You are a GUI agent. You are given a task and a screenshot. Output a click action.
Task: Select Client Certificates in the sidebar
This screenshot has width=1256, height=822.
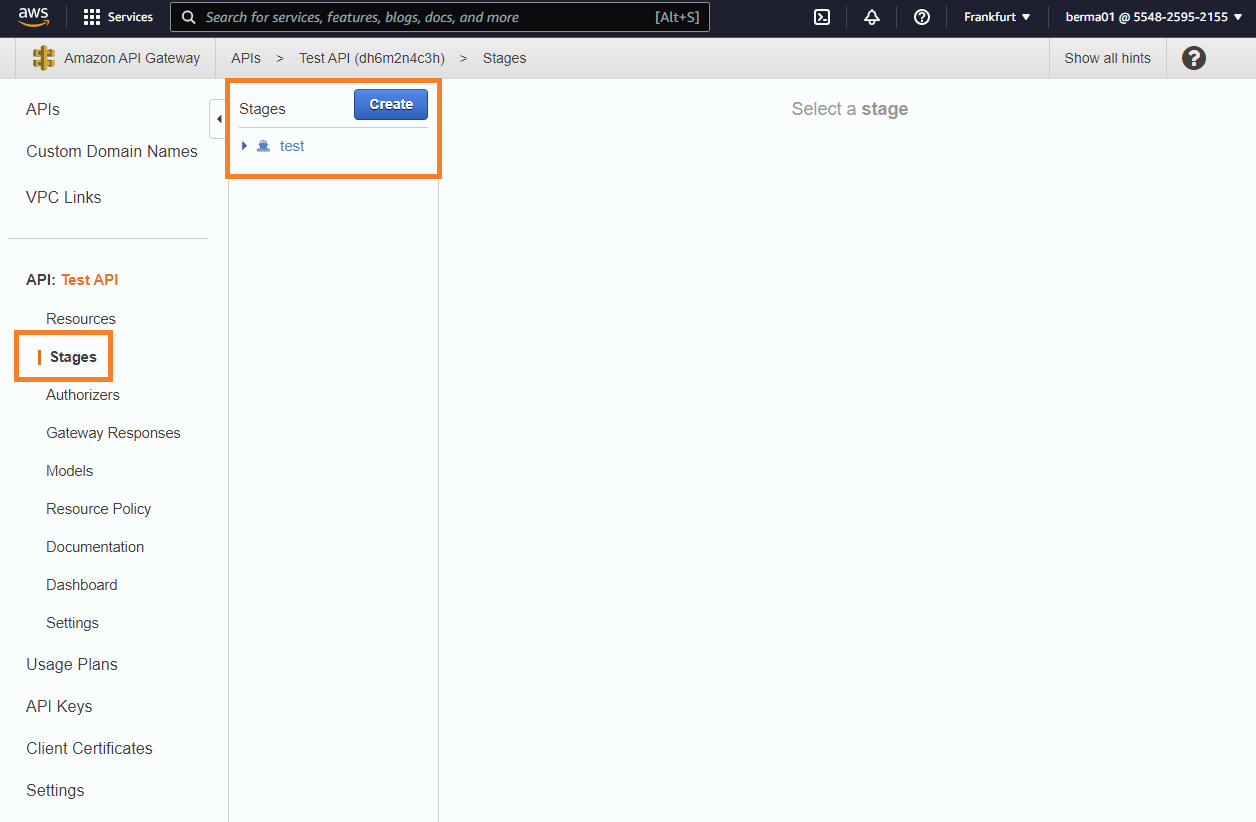89,748
